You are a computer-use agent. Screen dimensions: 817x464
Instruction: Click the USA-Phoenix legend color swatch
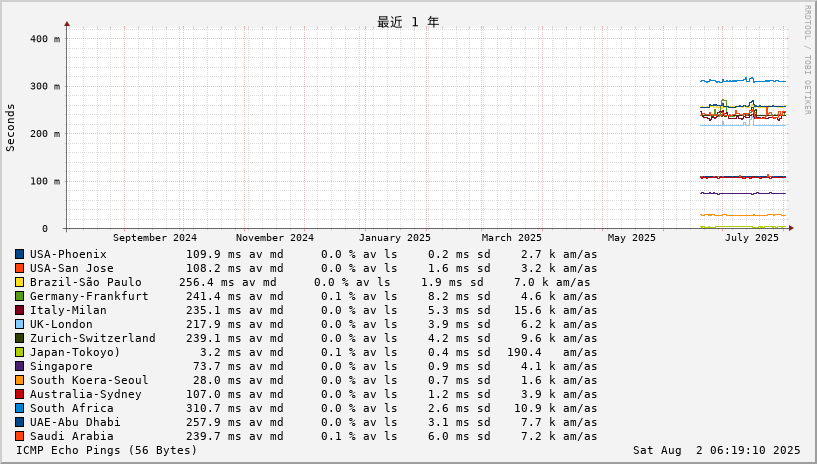coord(19,254)
